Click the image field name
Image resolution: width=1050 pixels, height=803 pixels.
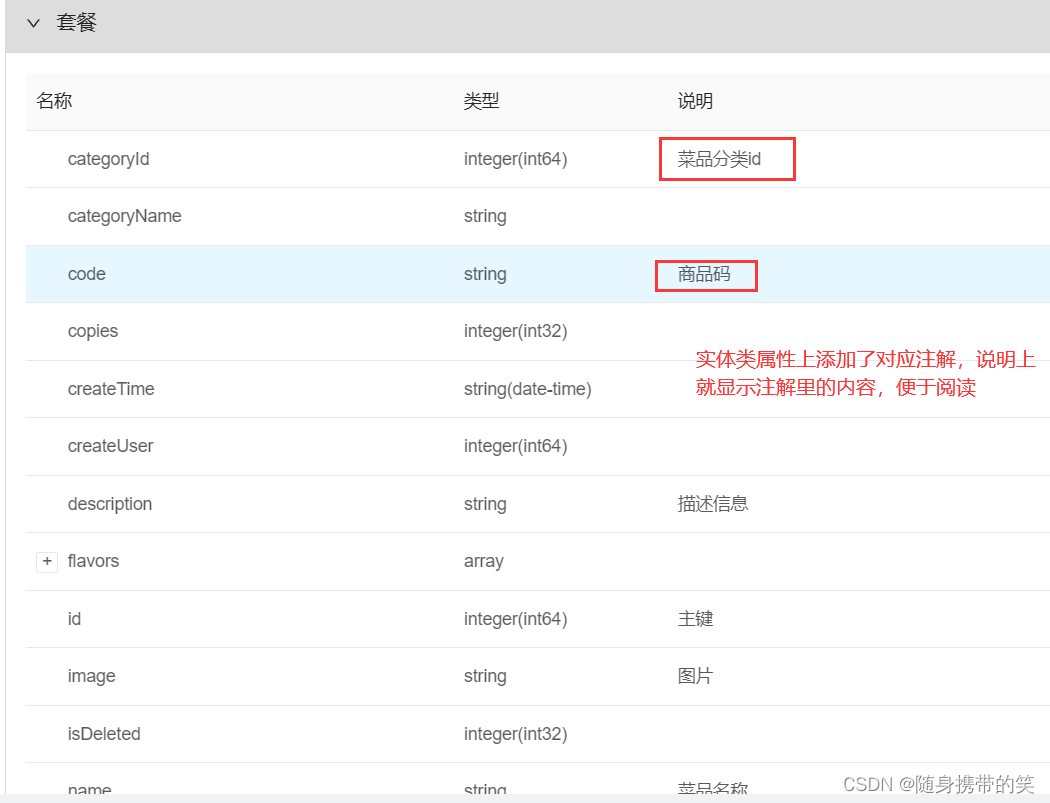pyautogui.click(x=92, y=676)
